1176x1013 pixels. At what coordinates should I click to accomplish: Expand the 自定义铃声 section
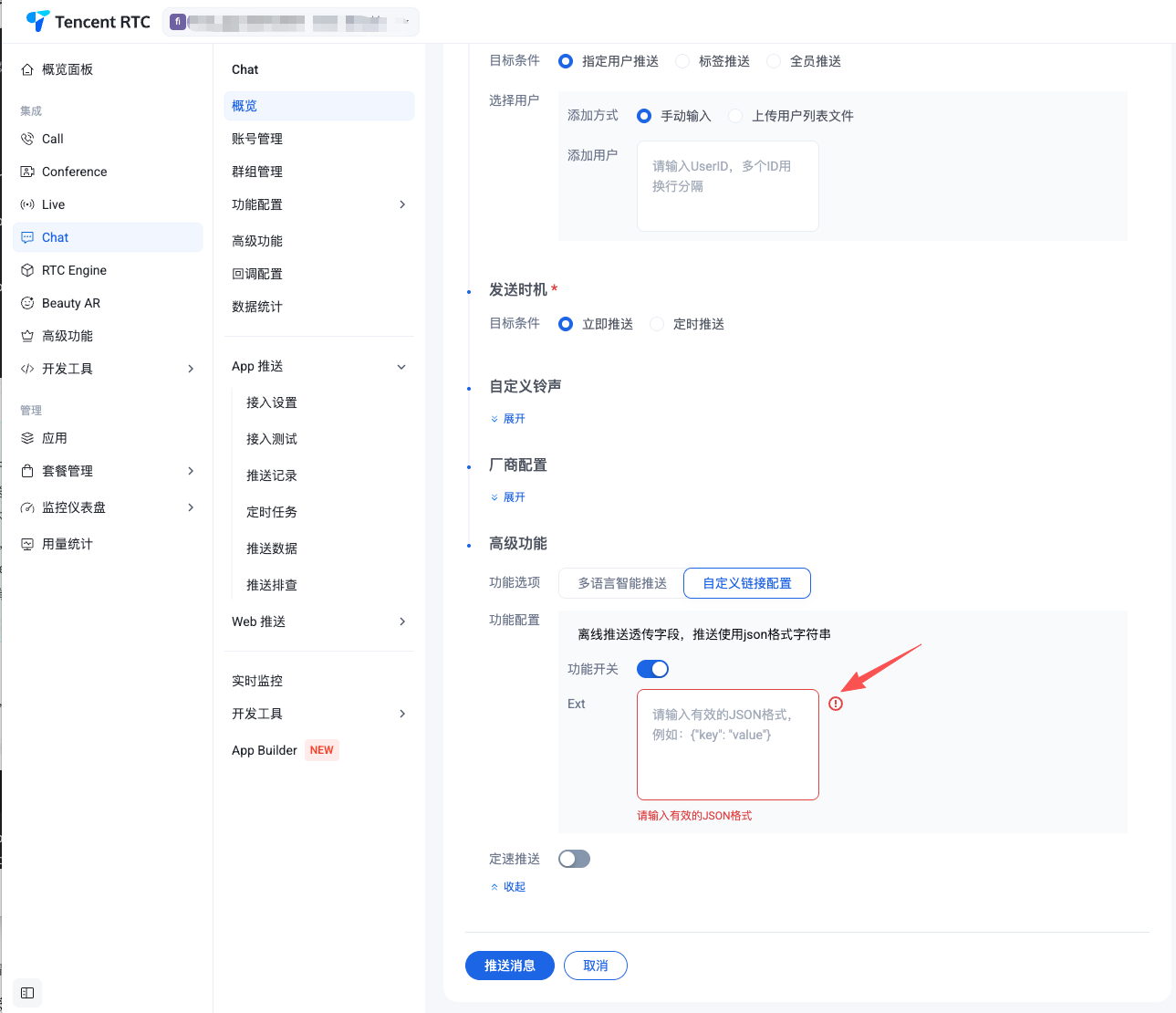point(508,419)
